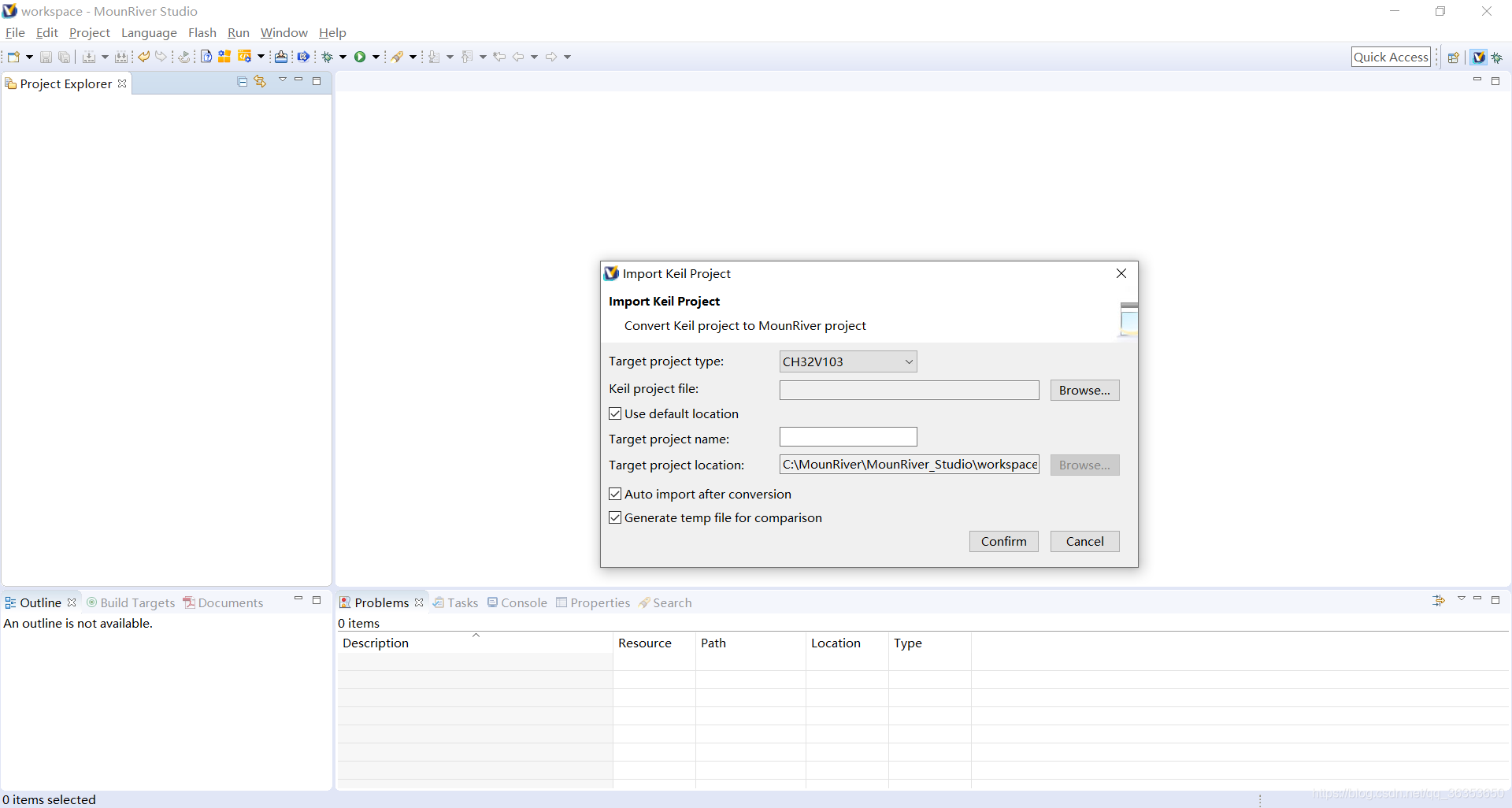Click the Search flashlight toolbar icon
The image size is (1512, 808).
coord(398,57)
